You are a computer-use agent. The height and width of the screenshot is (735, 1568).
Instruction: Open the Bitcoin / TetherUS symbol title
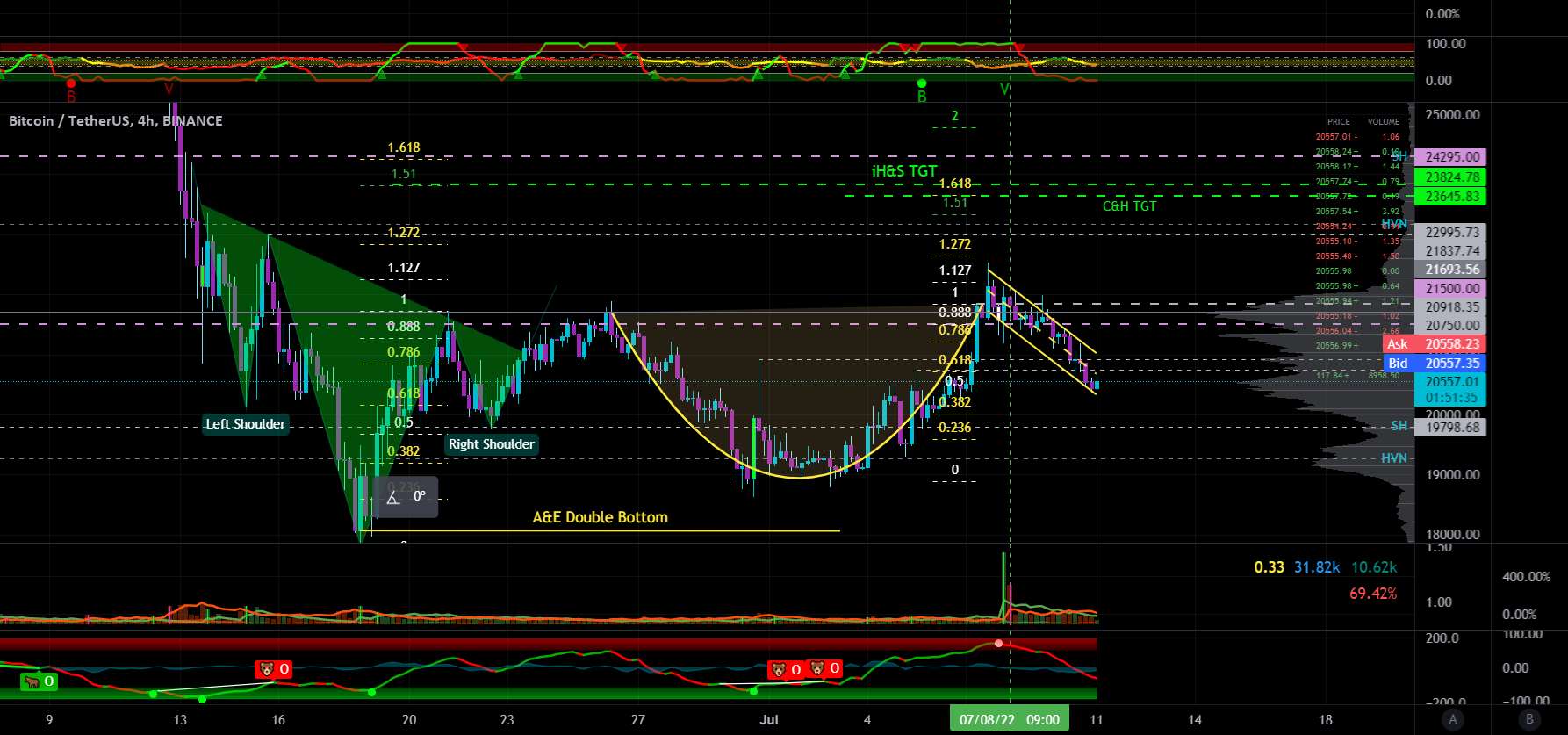pos(116,120)
